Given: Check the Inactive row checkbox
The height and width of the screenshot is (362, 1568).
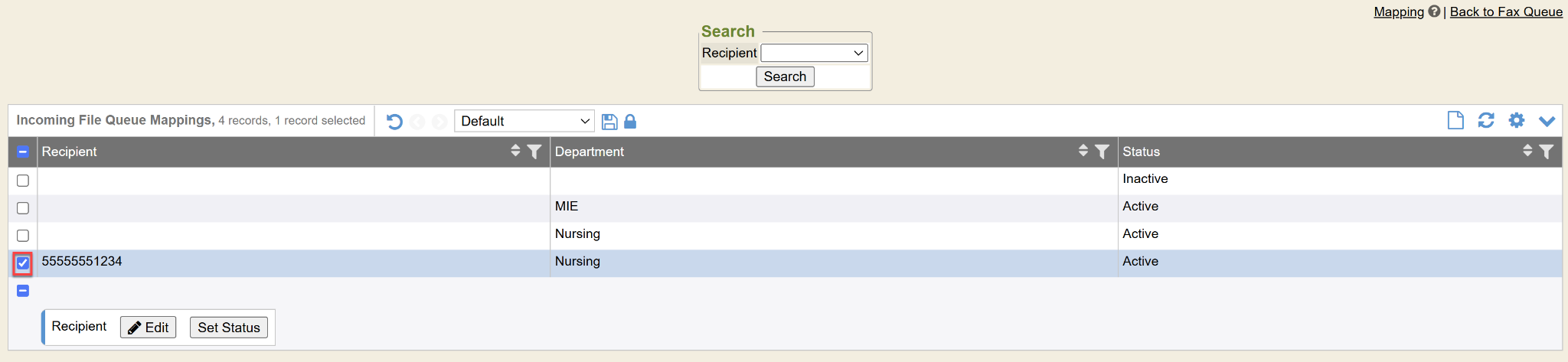Looking at the screenshot, I should point(23,181).
